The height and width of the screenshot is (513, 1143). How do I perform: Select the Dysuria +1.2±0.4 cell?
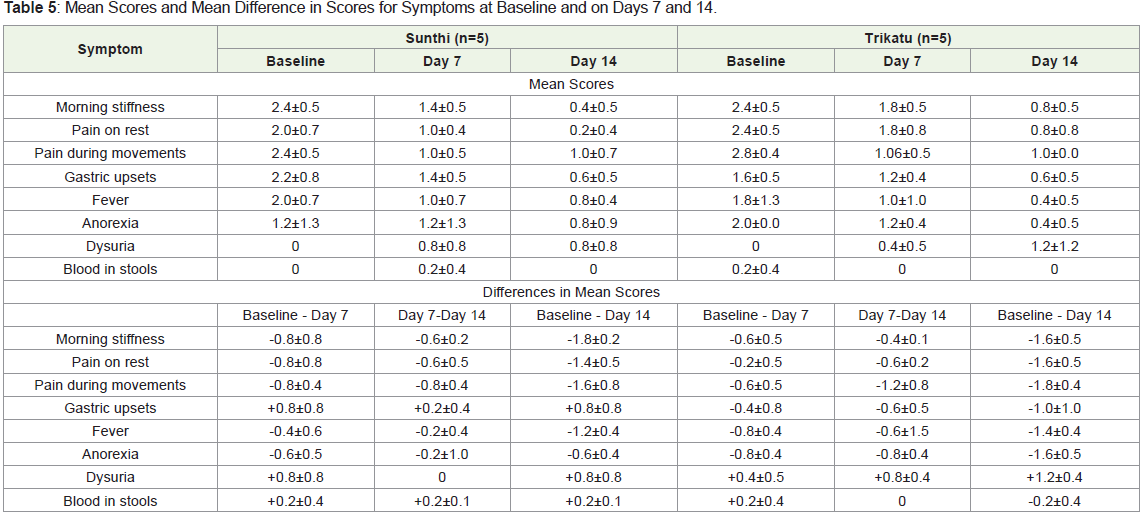1054,477
